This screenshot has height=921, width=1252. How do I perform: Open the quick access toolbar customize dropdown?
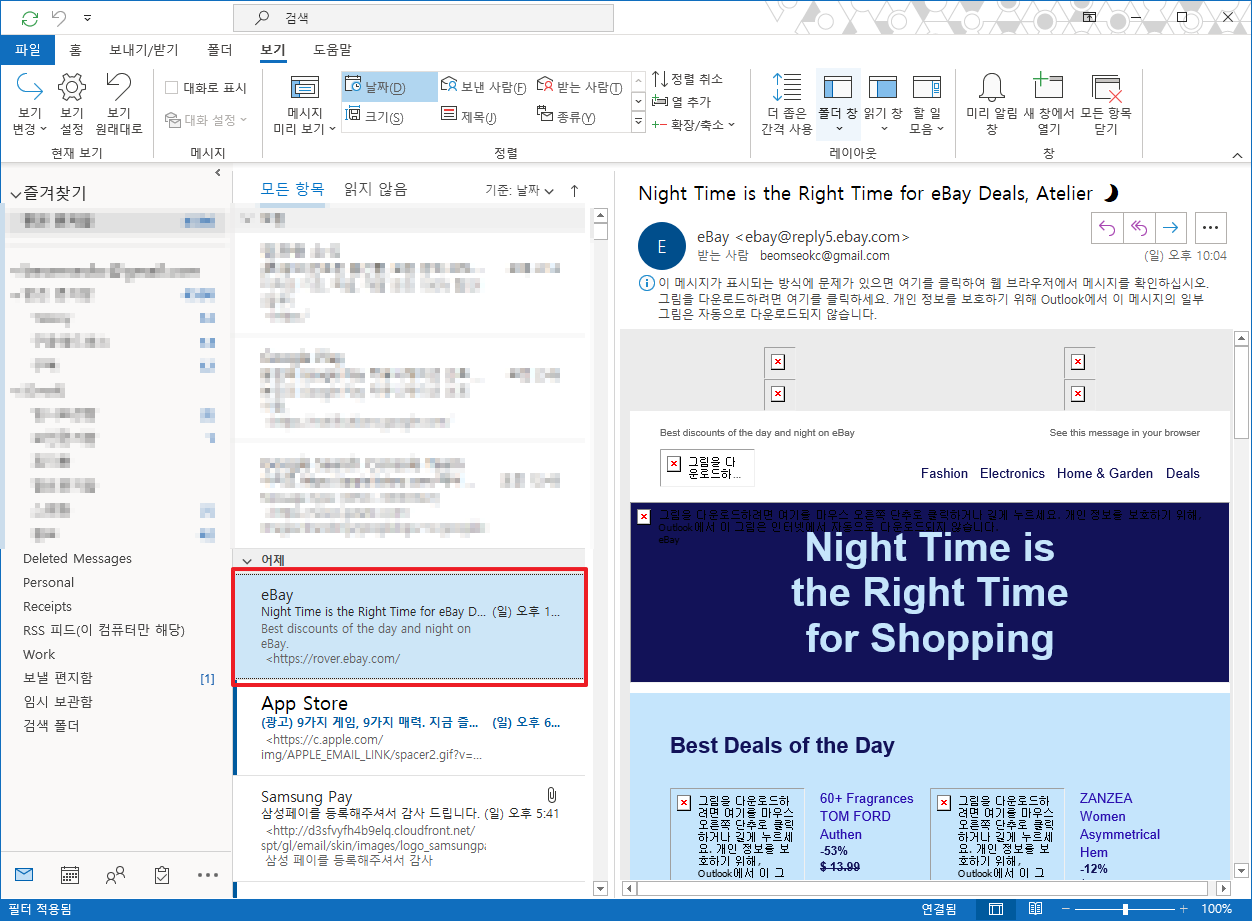(x=88, y=18)
